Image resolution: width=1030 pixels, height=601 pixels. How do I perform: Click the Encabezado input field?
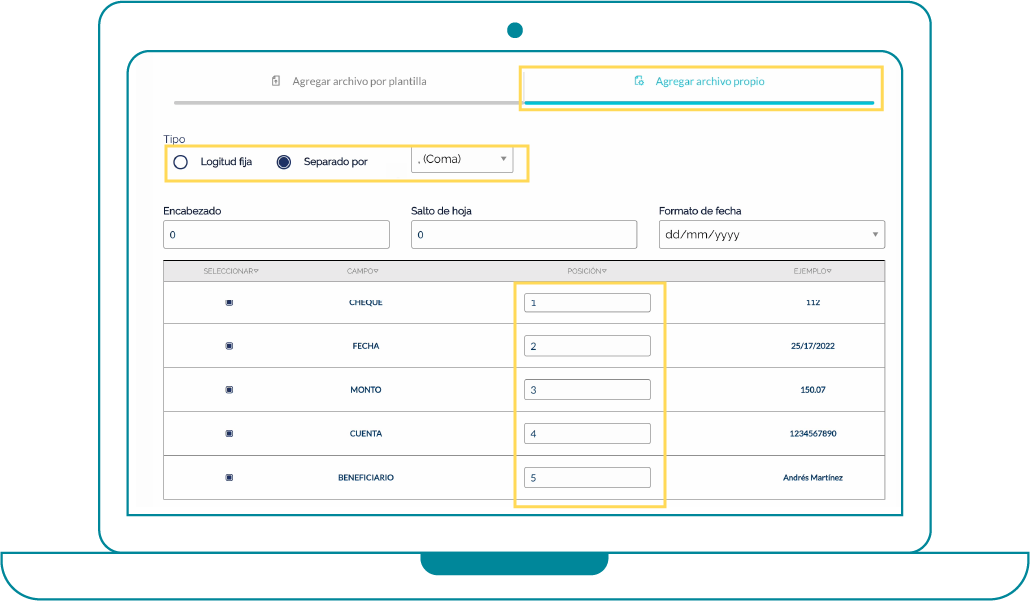[276, 234]
